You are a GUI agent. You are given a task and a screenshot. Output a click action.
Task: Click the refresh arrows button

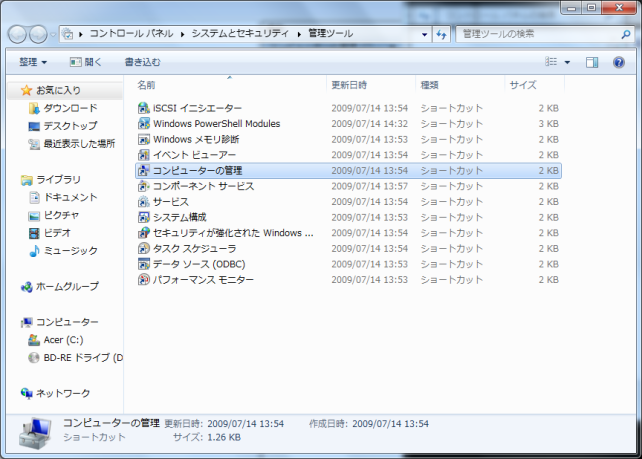[x=441, y=34]
